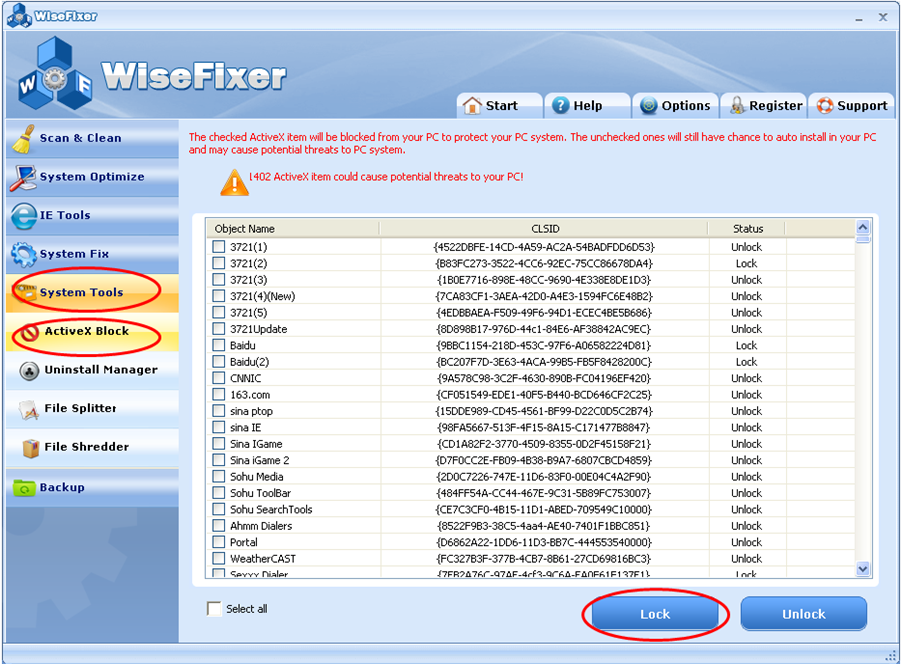Image resolution: width=901 pixels, height=664 pixels.
Task: Click the IE Tools Internet Explorer icon
Action: (x=24, y=216)
